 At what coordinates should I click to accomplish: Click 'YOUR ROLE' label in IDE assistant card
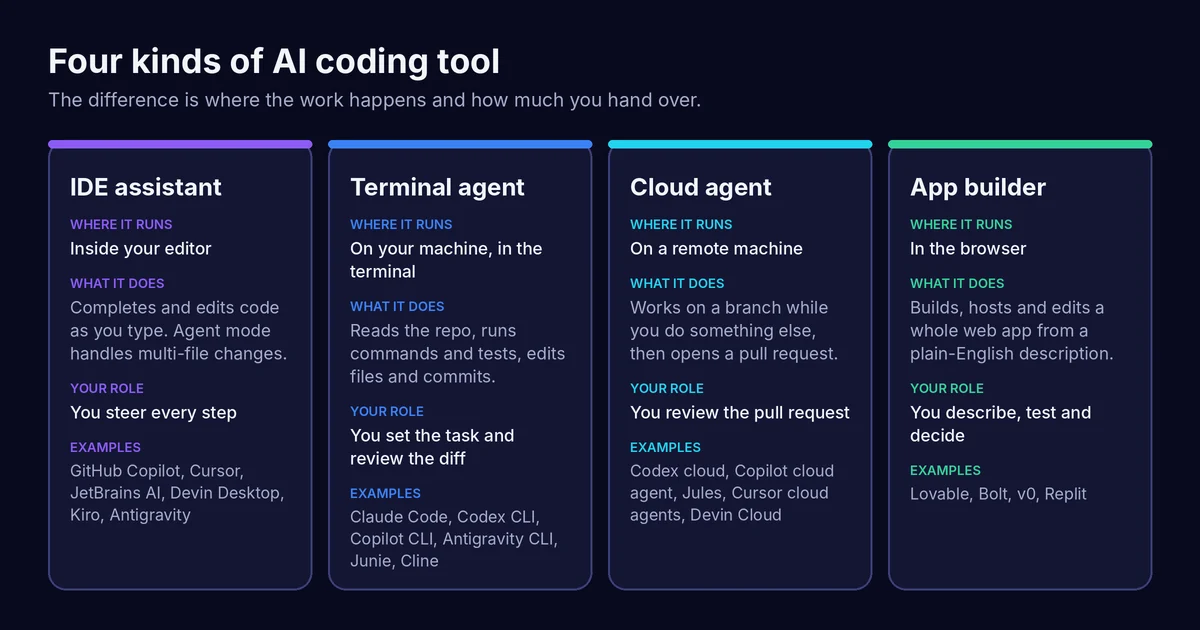[107, 388]
